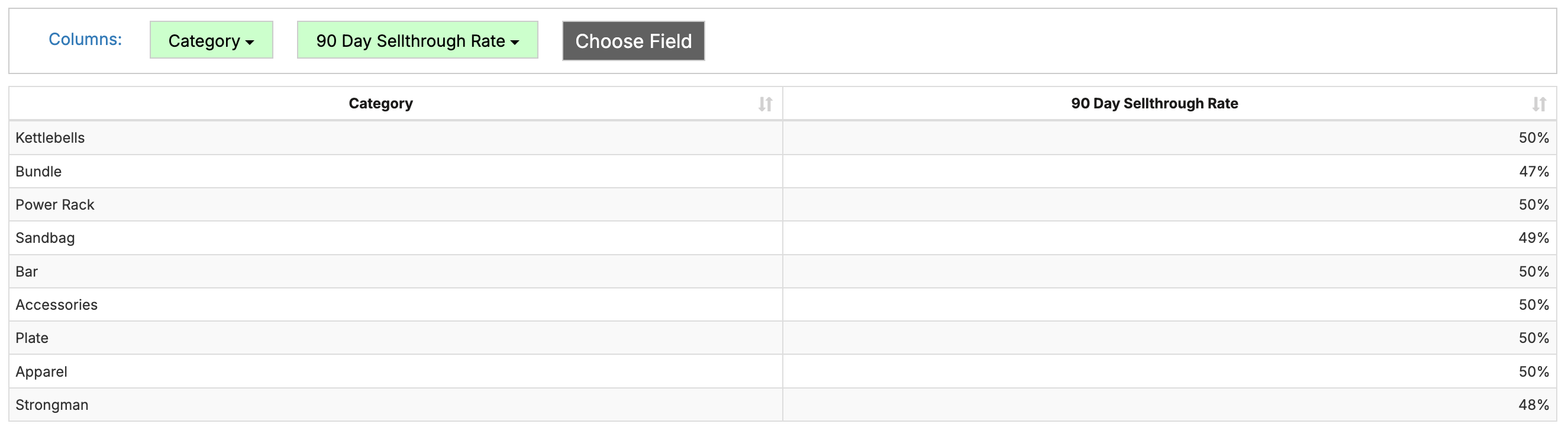Select the Sandbag category cell

tap(45, 238)
